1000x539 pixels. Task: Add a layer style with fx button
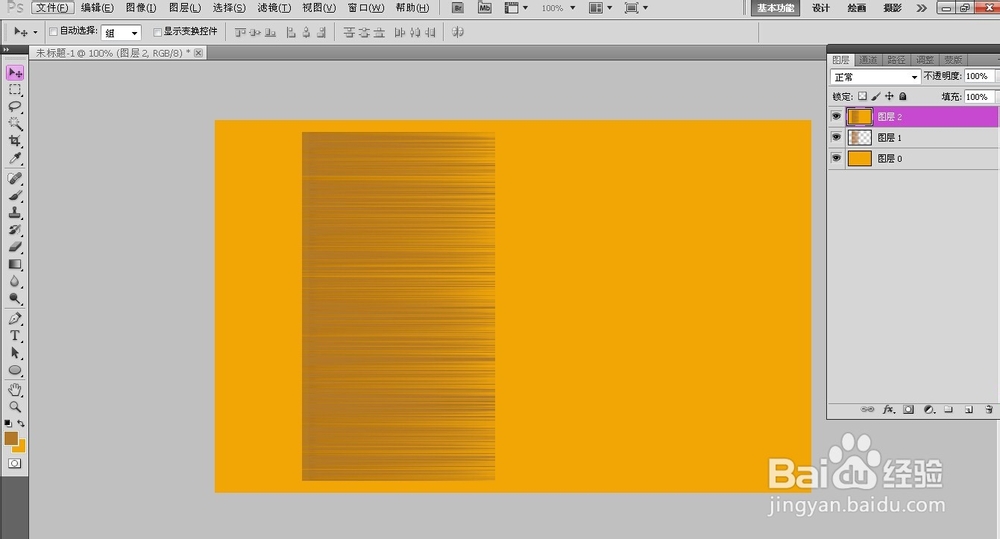tap(888, 410)
